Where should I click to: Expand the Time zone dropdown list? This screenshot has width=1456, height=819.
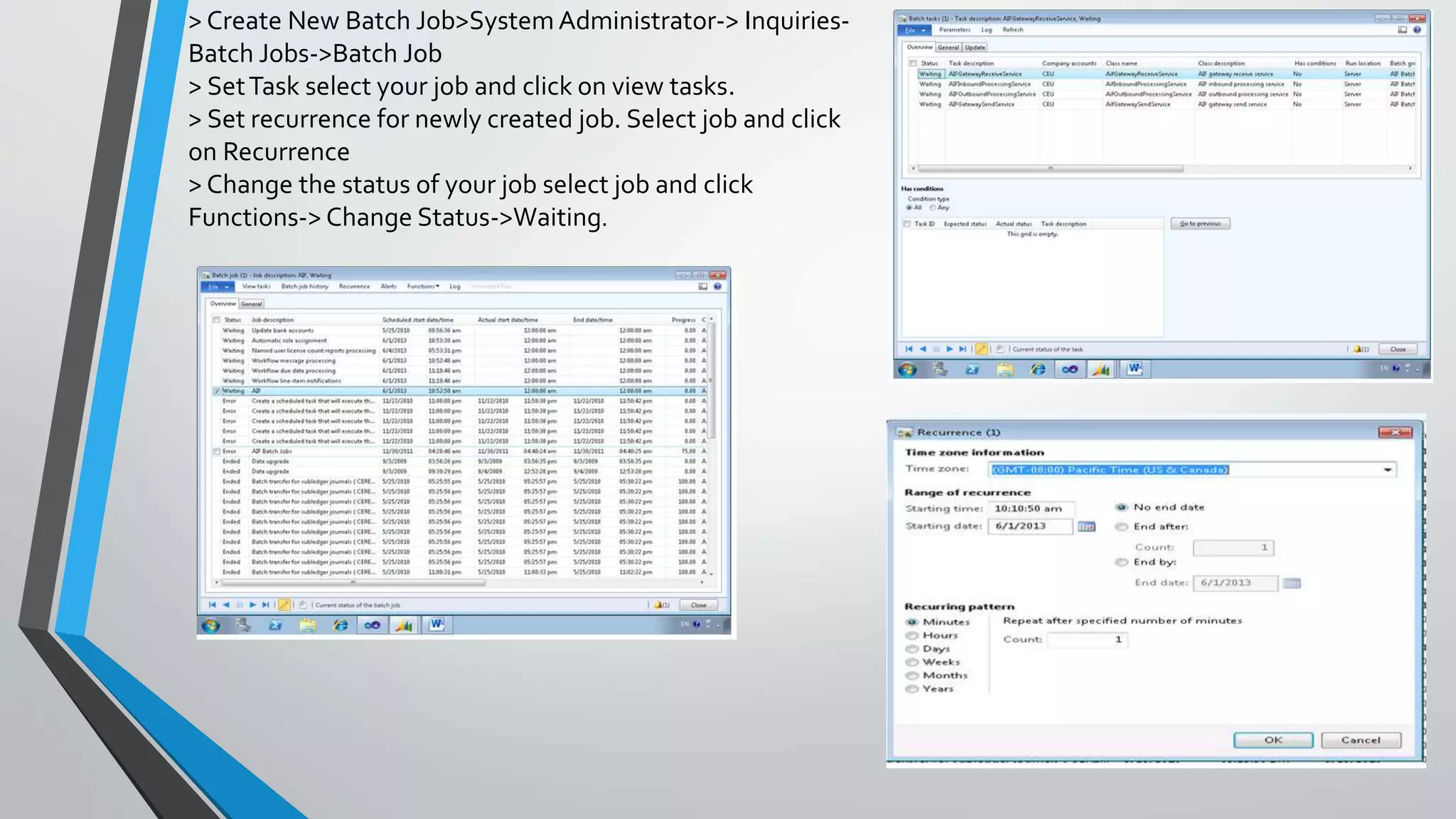[1387, 470]
